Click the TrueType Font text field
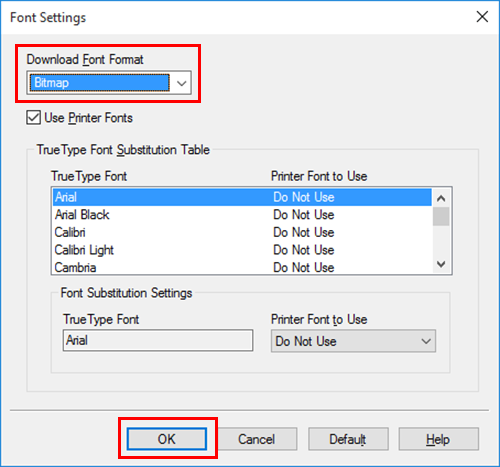 tap(158, 340)
